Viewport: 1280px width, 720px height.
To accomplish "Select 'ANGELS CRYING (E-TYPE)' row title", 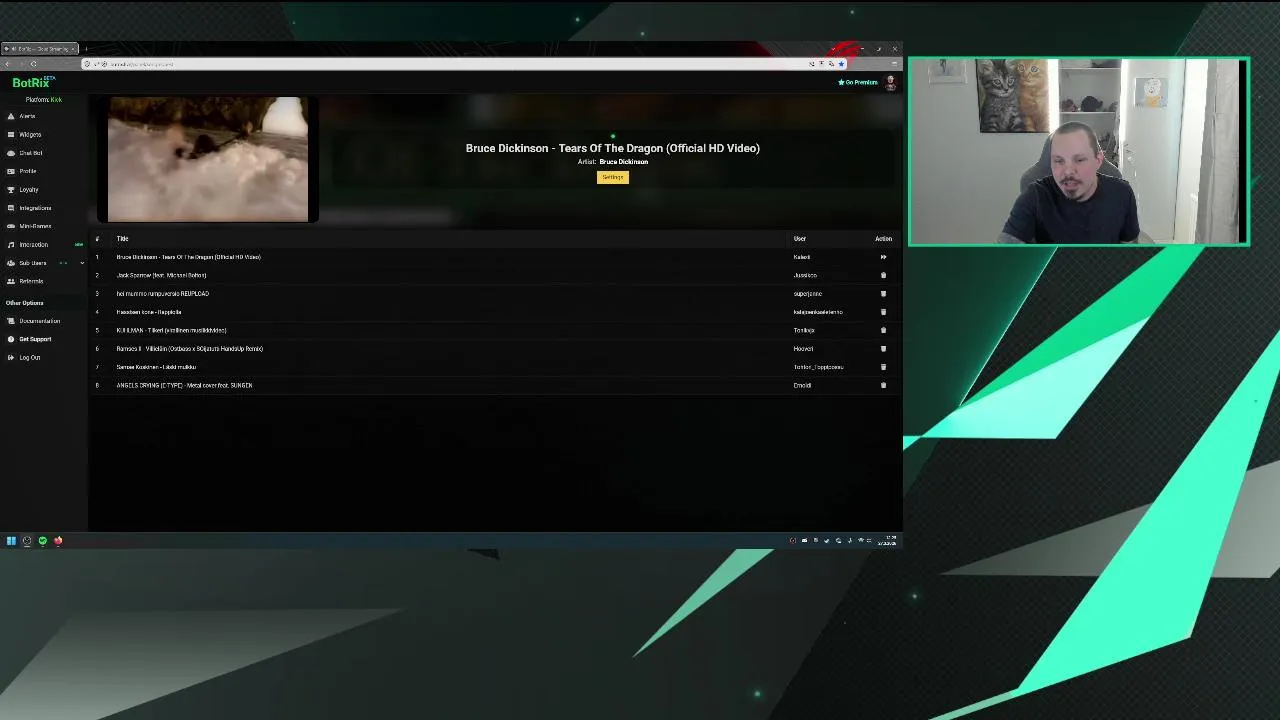I will tap(184, 385).
